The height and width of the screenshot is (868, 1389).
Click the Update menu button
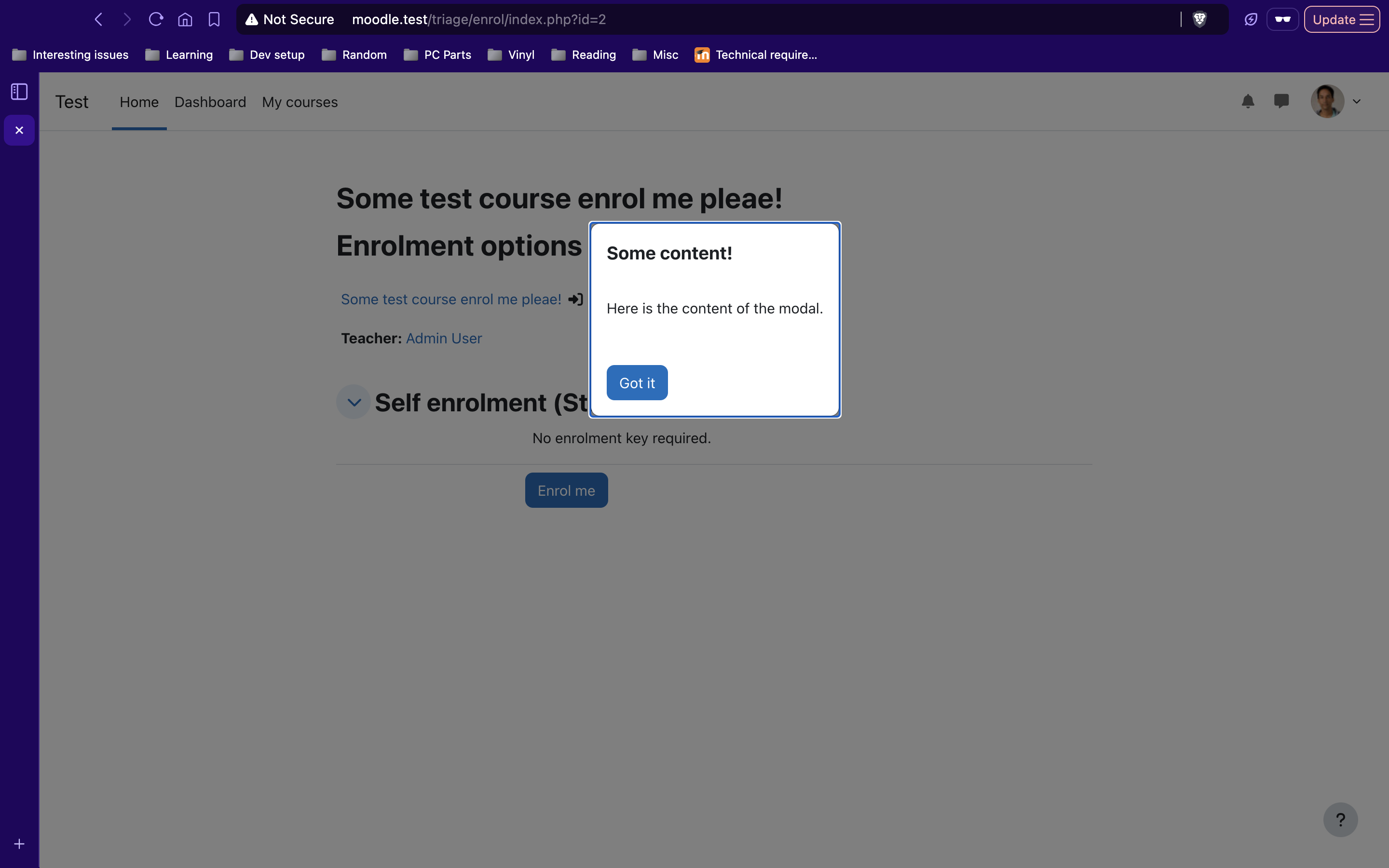tap(1341, 19)
